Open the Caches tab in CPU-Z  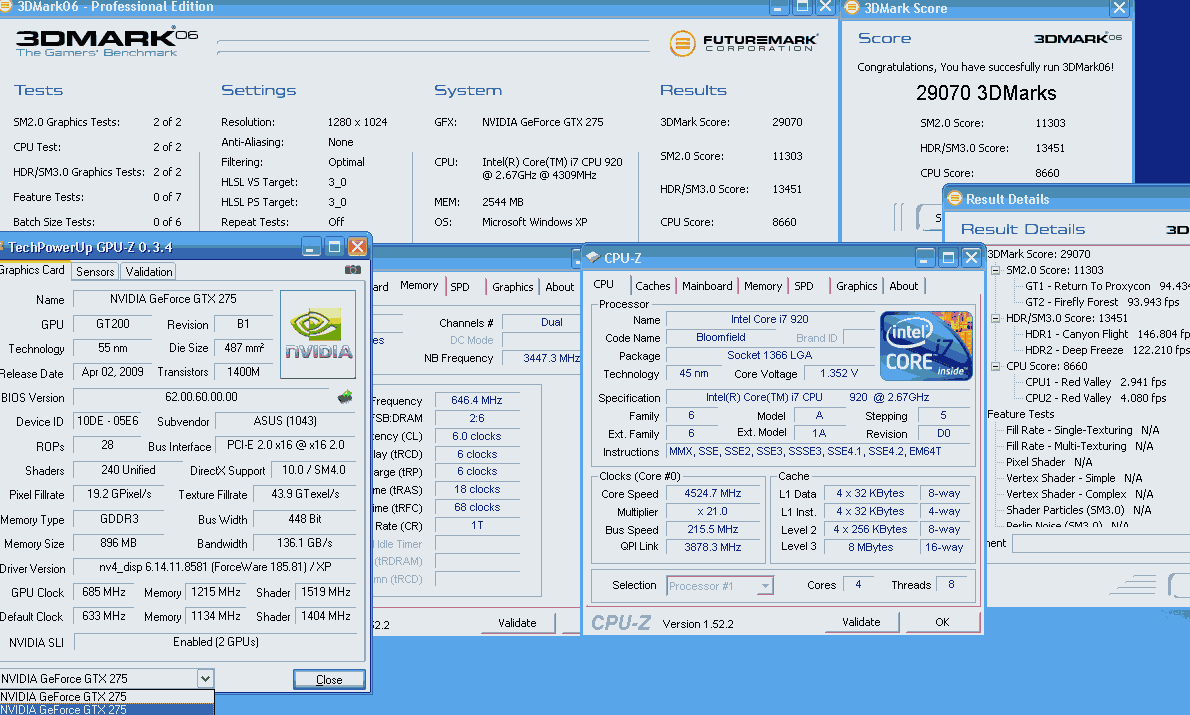click(x=653, y=286)
